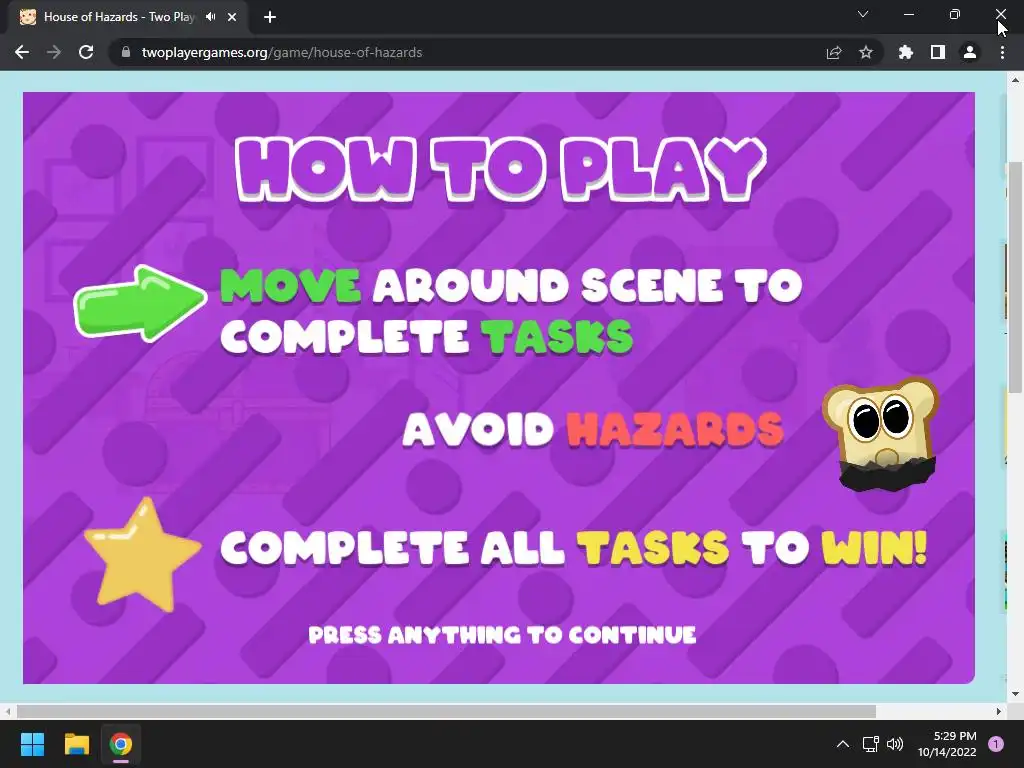This screenshot has height=768, width=1024.
Task: Click the vertical page scrollbar thumb
Action: (x=1015, y=278)
